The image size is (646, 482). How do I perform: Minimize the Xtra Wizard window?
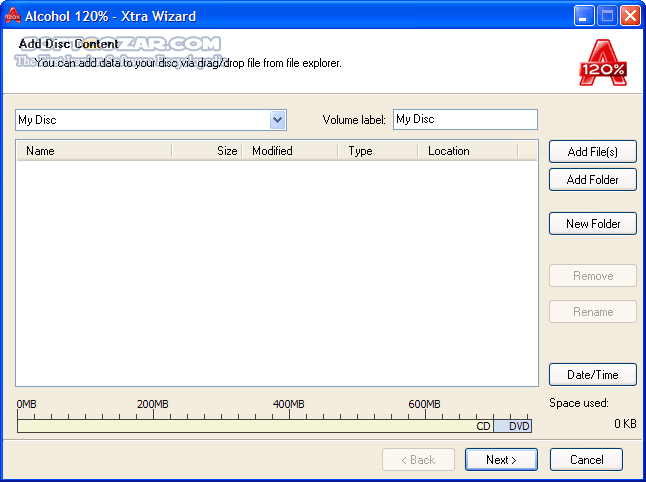pos(585,16)
